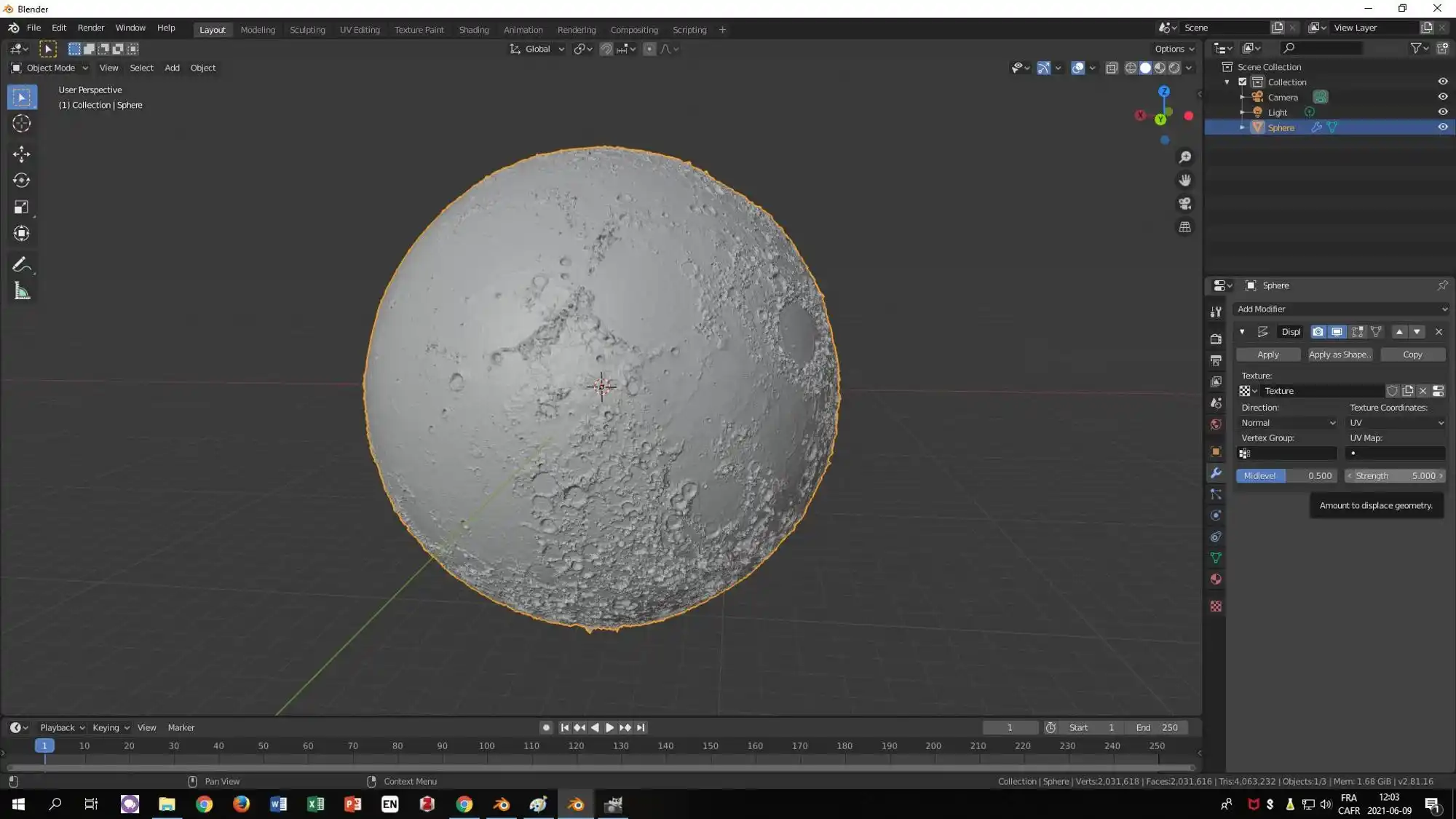
Task: Open the Playback dropdown in timeline
Action: [x=62, y=727]
